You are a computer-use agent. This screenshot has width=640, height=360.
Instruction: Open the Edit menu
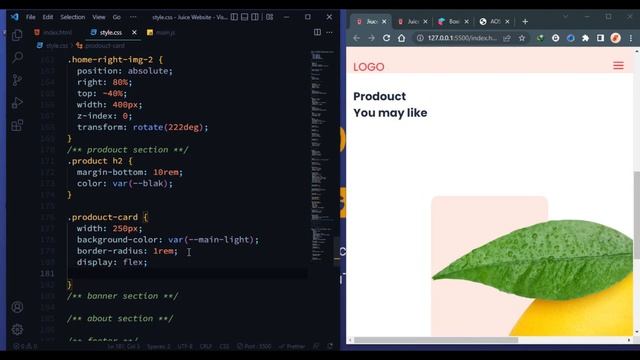[x=48, y=17]
